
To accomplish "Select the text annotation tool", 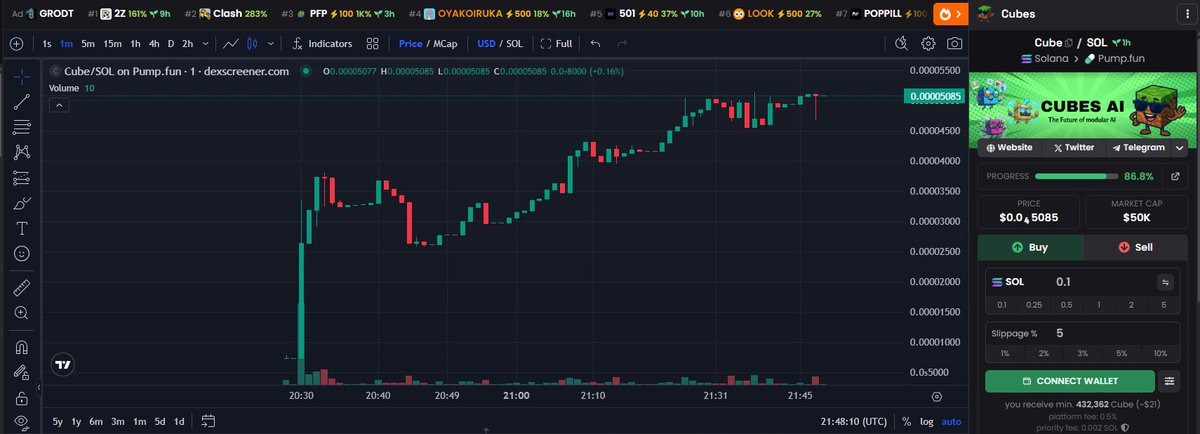I will (x=21, y=229).
